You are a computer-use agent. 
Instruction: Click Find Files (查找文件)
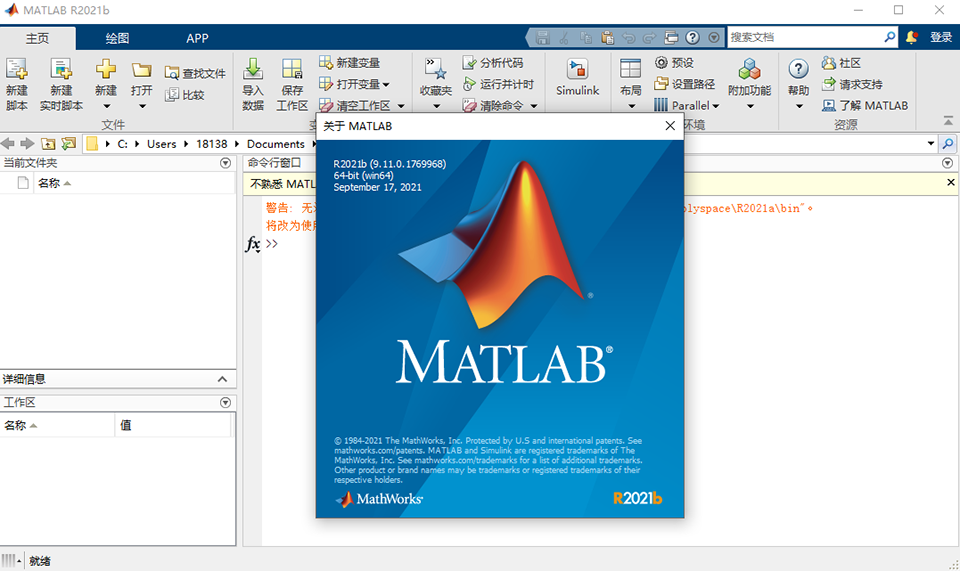click(195, 73)
